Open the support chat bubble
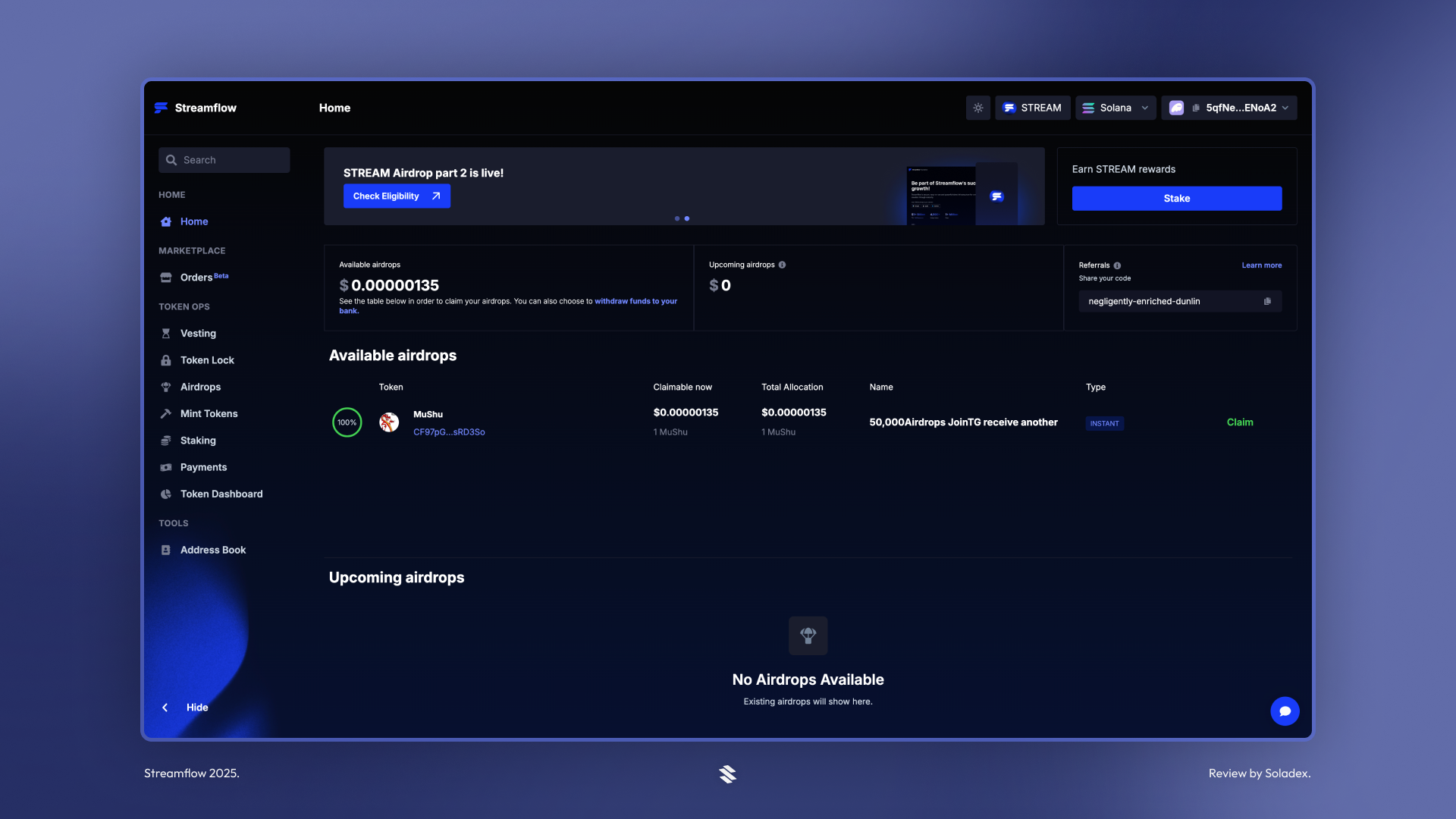Viewport: 1456px width, 819px height. pos(1285,711)
